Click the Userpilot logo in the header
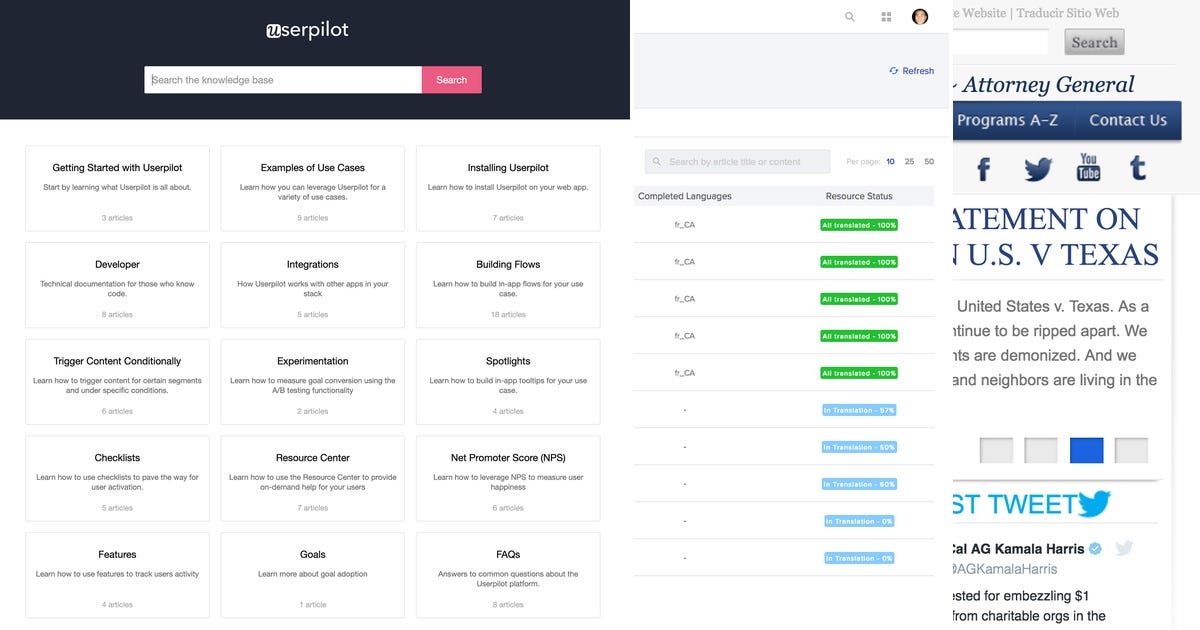This screenshot has height=630, width=1200. click(307, 30)
